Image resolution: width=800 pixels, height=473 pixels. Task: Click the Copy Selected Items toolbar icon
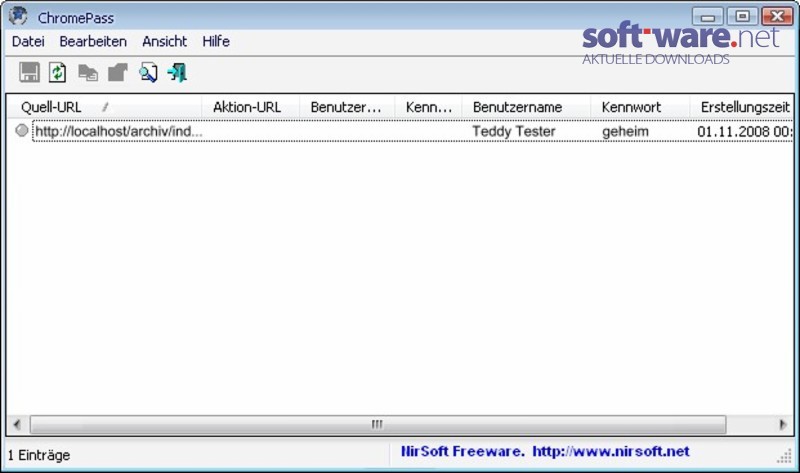(x=88, y=72)
